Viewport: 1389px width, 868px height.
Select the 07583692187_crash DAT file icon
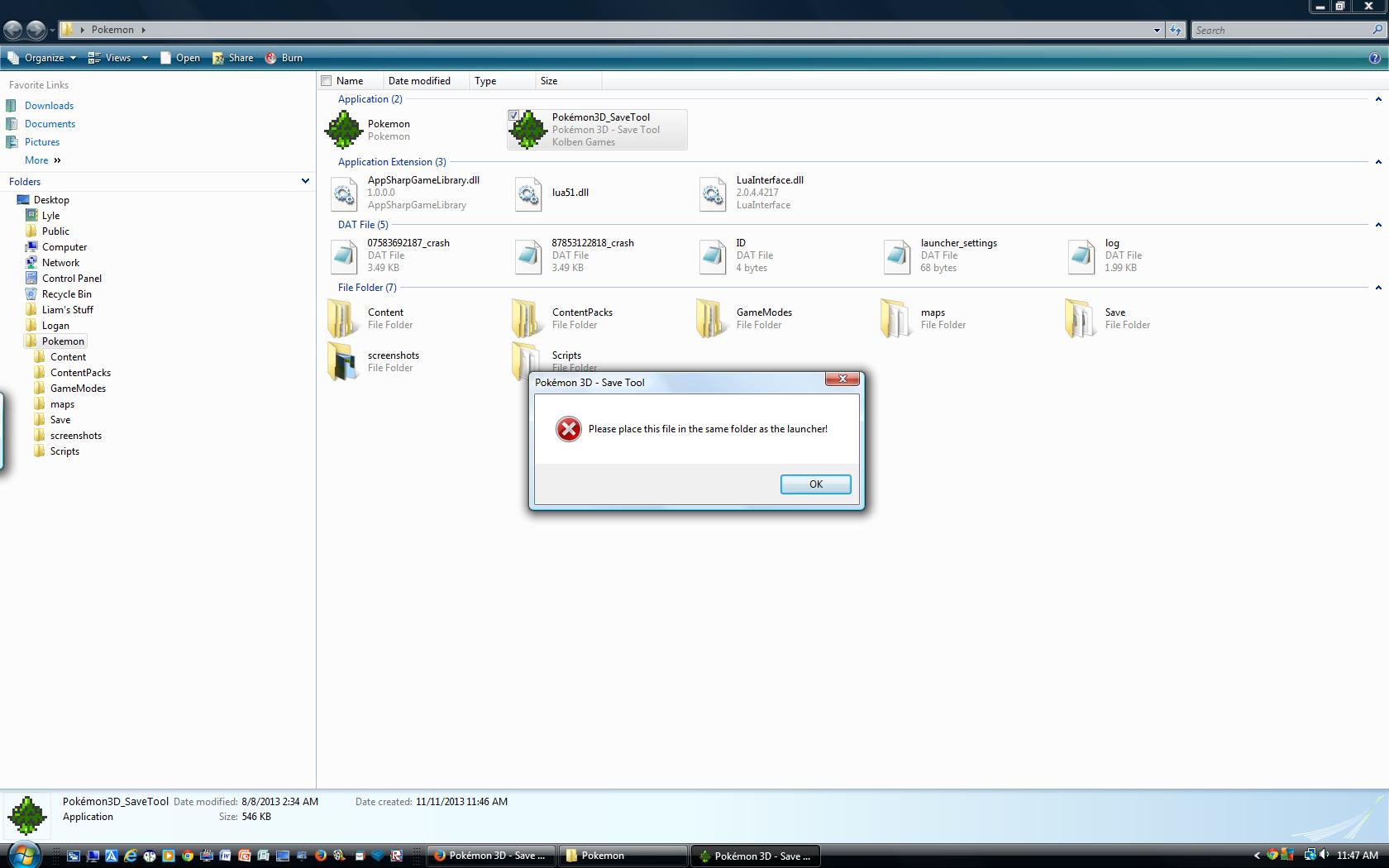343,255
